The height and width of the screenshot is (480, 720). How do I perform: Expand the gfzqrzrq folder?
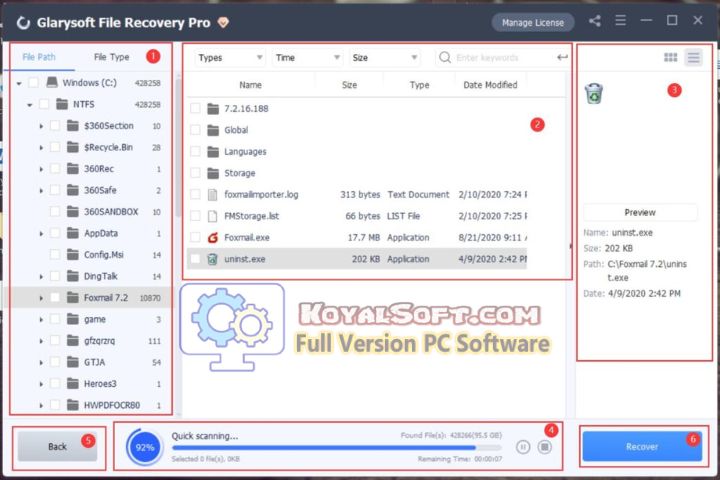41,341
